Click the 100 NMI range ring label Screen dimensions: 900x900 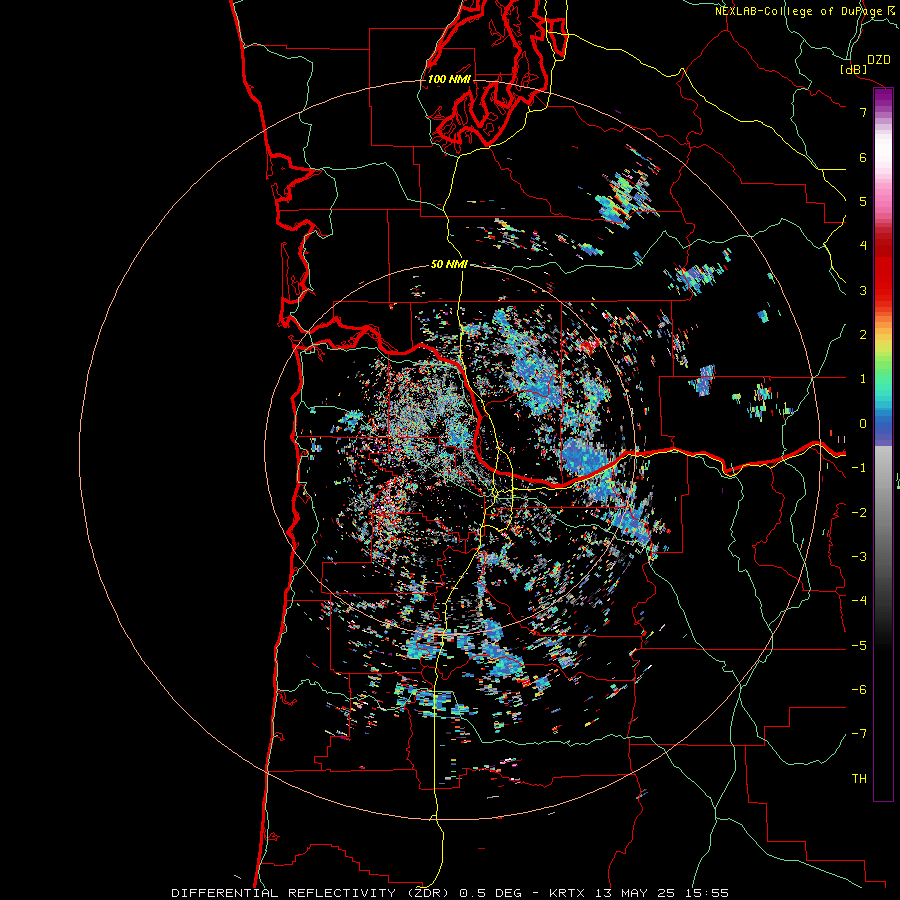pos(449,79)
